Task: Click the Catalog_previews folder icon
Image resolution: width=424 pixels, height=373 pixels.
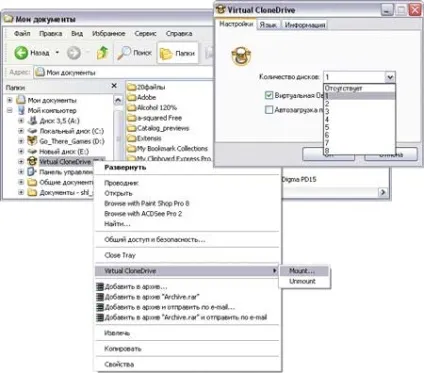Action: coord(132,128)
